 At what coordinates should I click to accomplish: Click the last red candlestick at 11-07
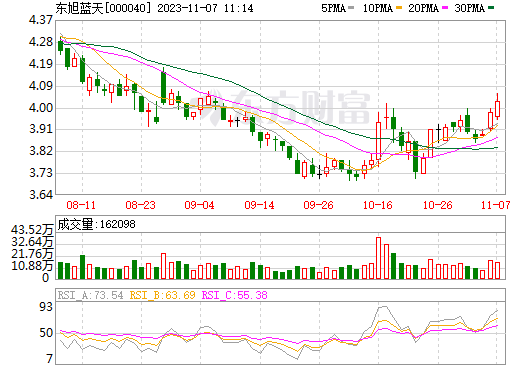click(x=498, y=107)
